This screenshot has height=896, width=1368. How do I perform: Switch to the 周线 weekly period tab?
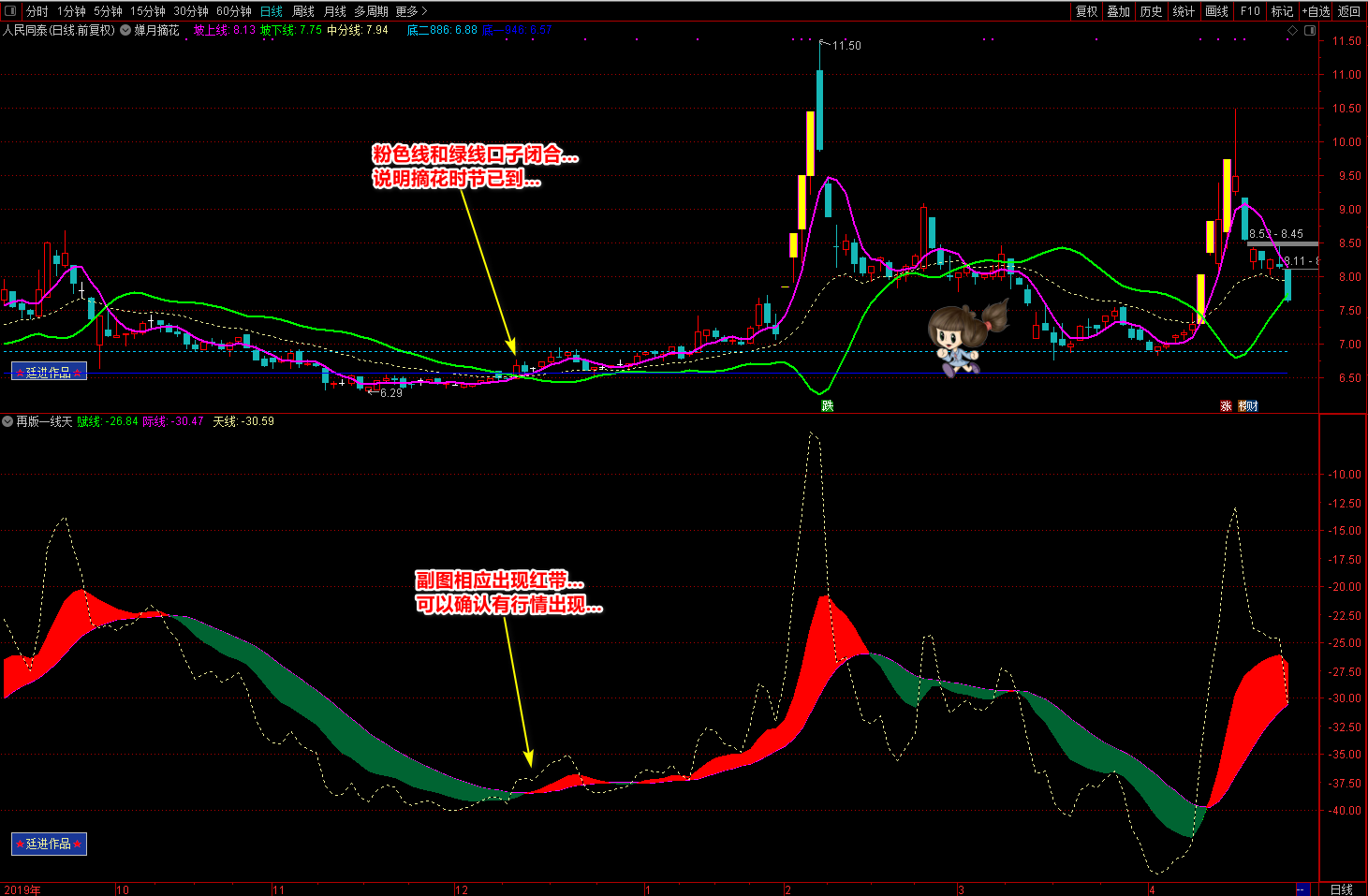(x=303, y=11)
